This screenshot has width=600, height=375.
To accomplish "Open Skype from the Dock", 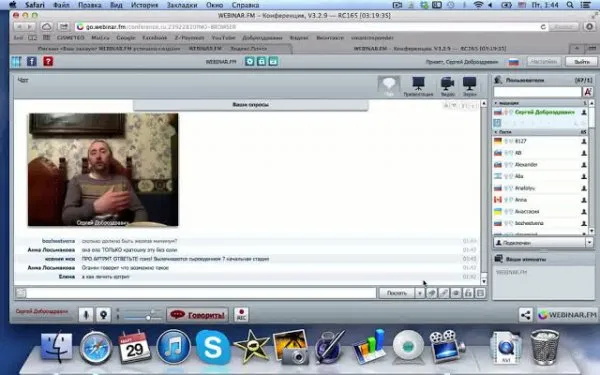I will 213,347.
